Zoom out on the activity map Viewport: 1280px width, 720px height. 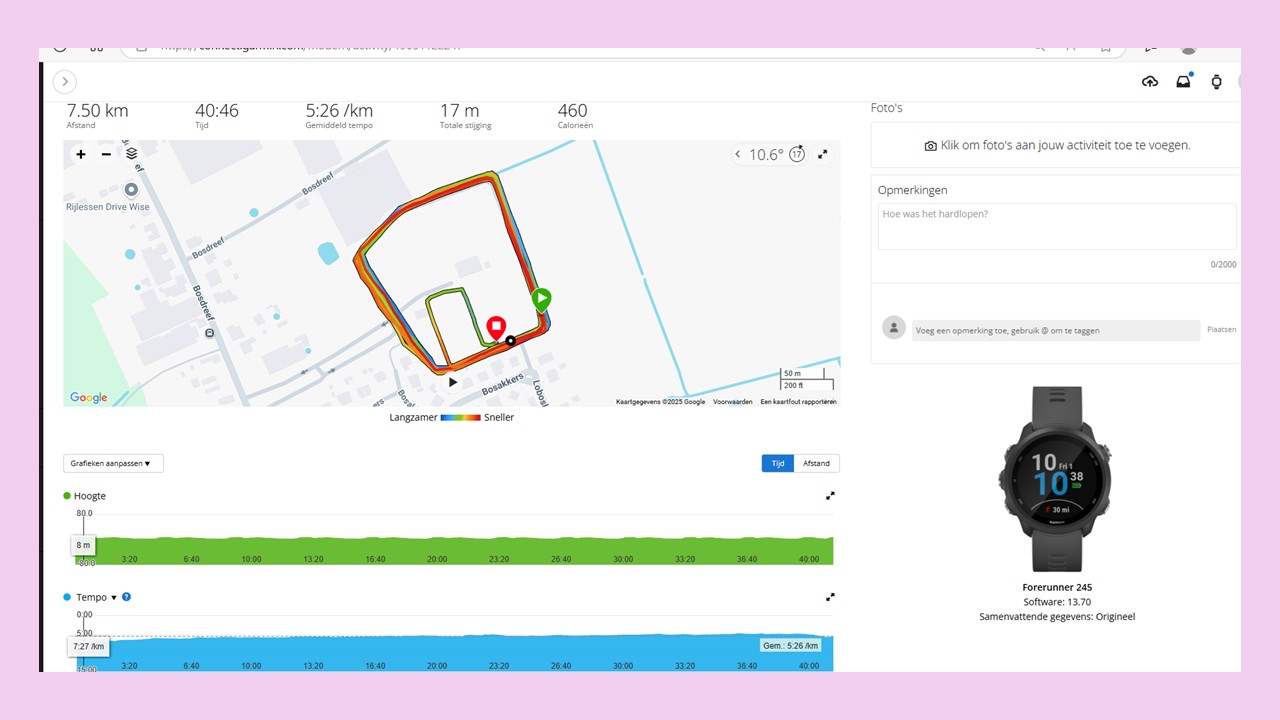(106, 154)
